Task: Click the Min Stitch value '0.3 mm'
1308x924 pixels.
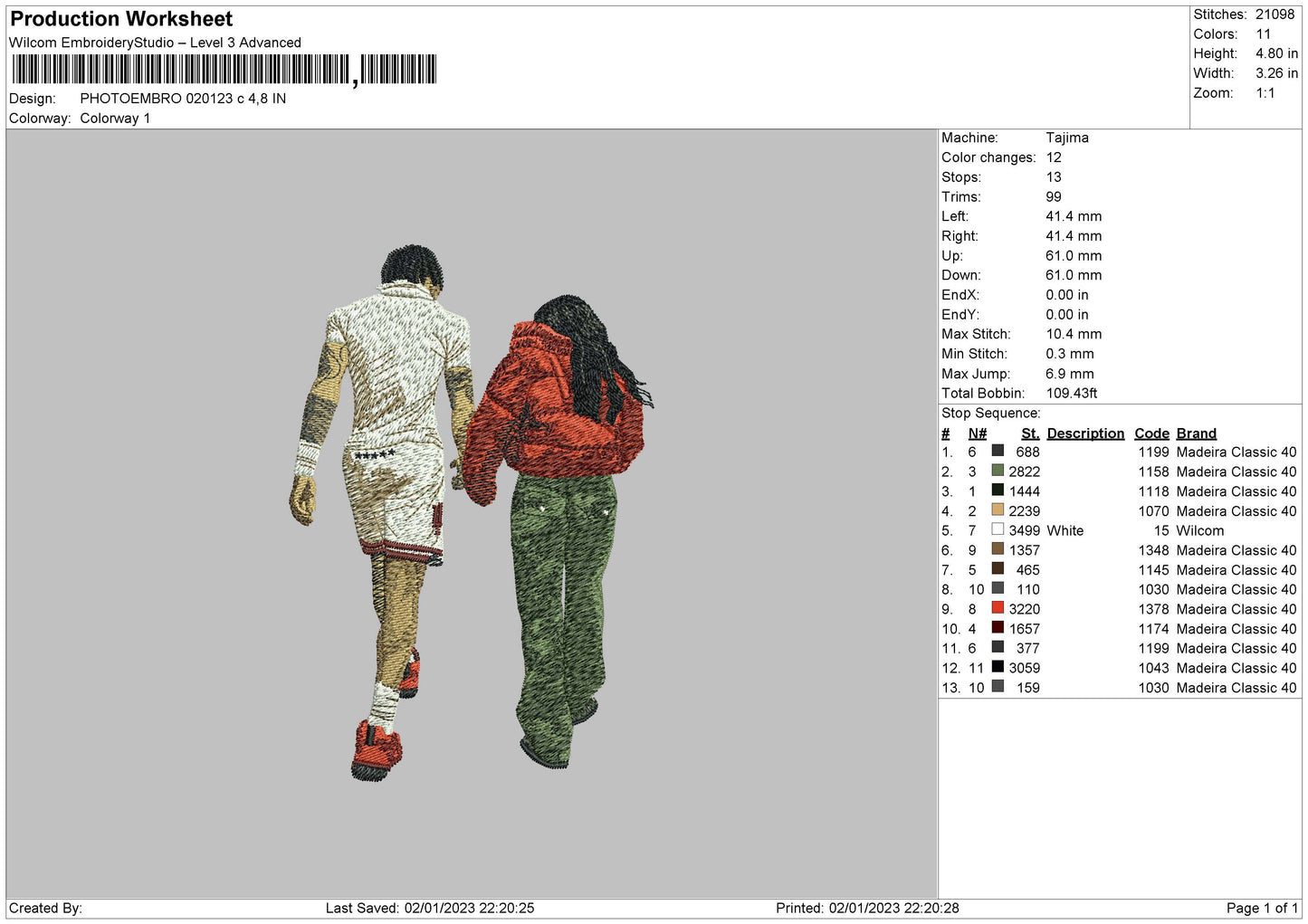Action: [1070, 354]
